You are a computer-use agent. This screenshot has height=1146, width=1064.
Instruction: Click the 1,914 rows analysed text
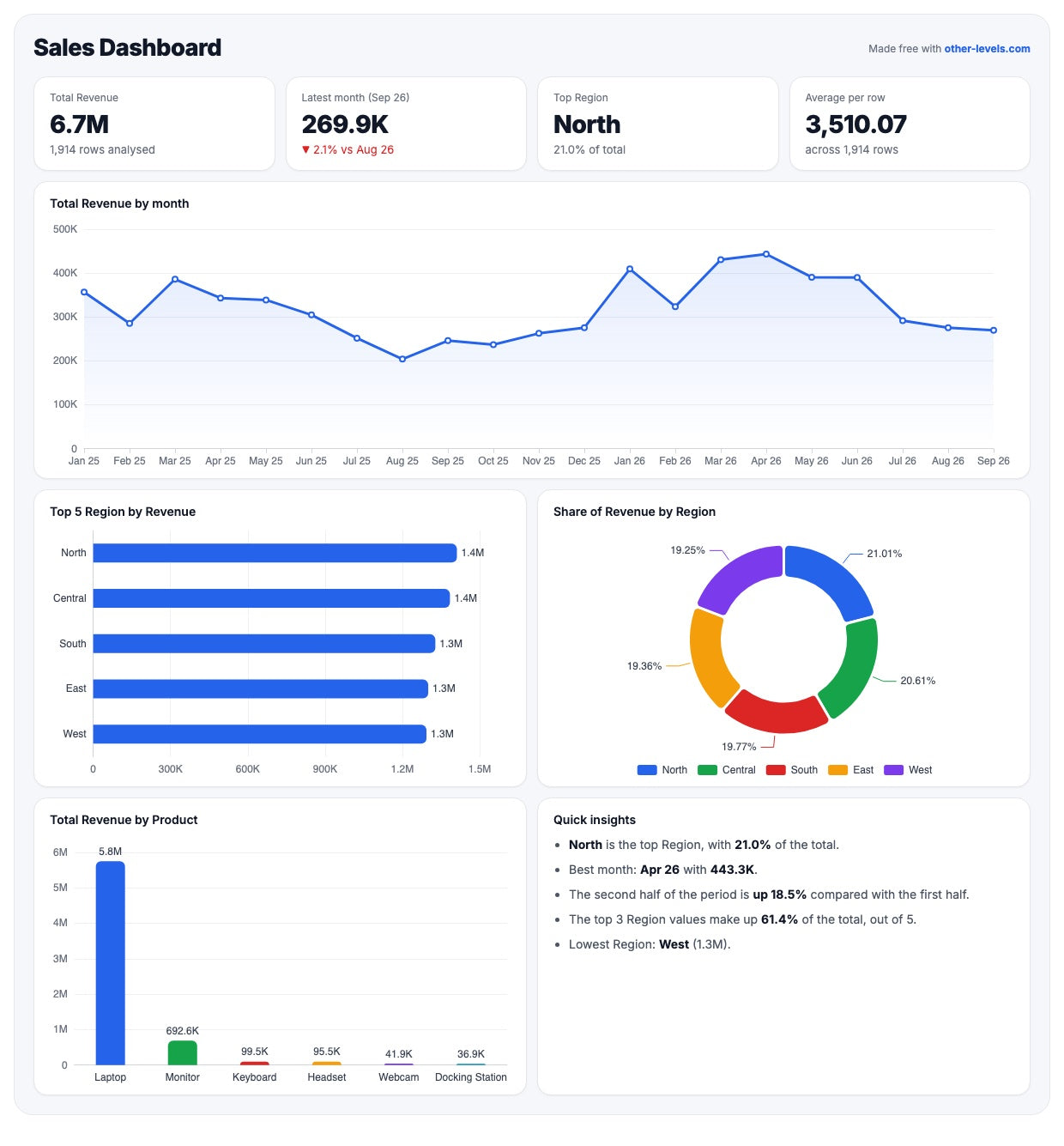point(102,149)
